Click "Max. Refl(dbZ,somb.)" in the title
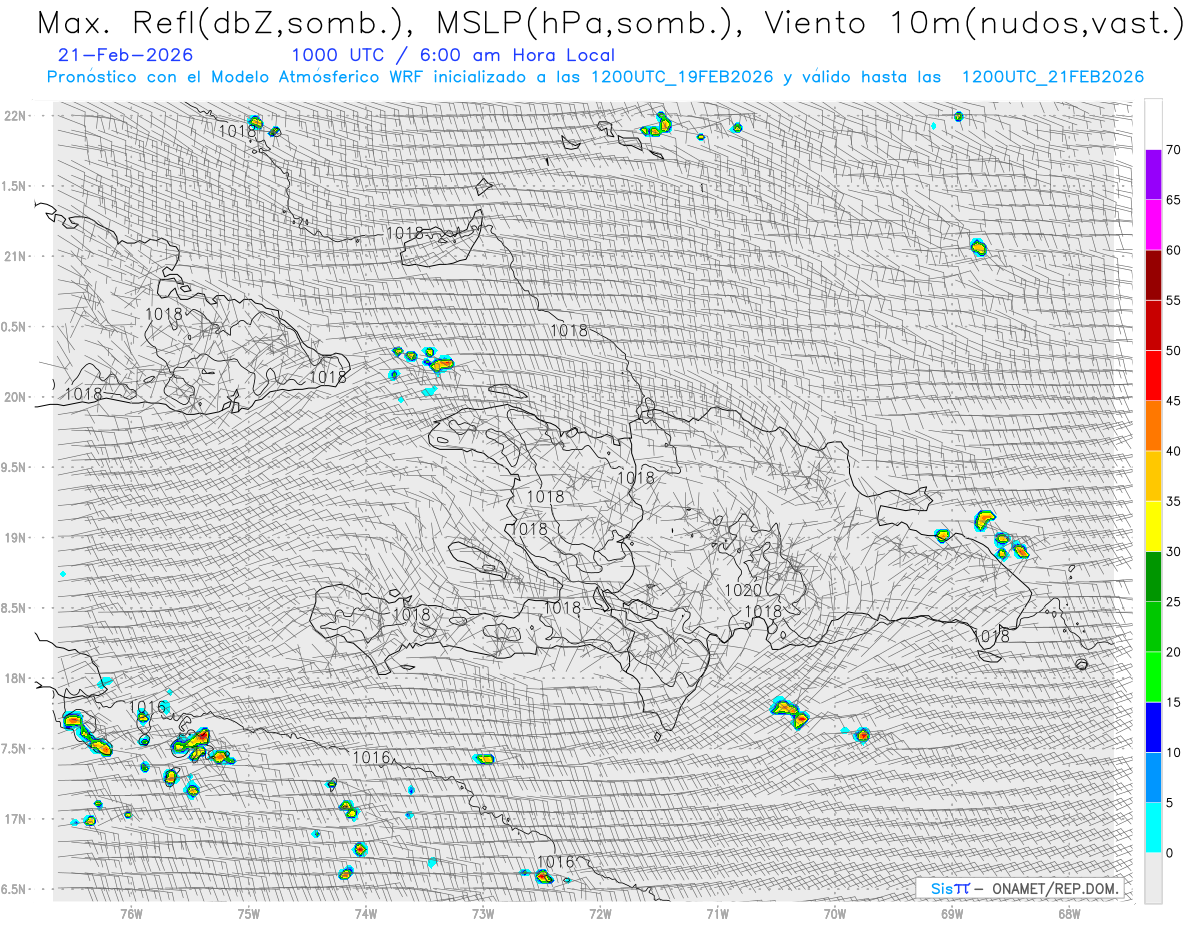The image size is (1200, 927). [x=224, y=23]
